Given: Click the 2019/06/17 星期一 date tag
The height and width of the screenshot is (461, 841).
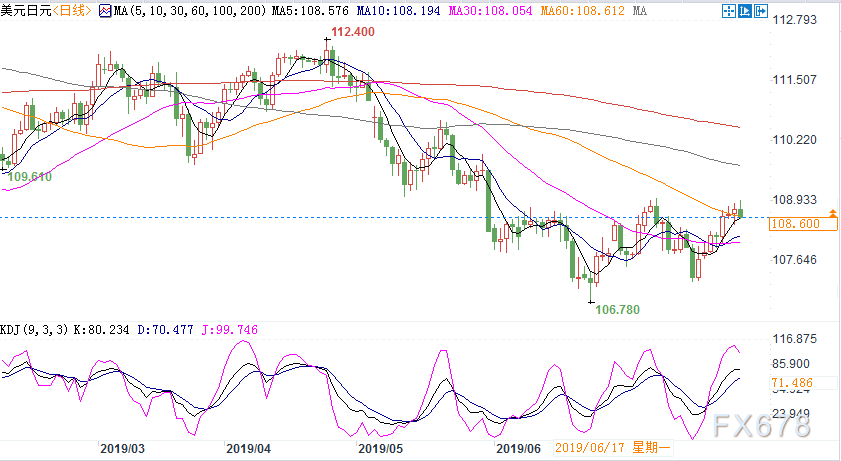Looking at the screenshot, I should point(613,448).
